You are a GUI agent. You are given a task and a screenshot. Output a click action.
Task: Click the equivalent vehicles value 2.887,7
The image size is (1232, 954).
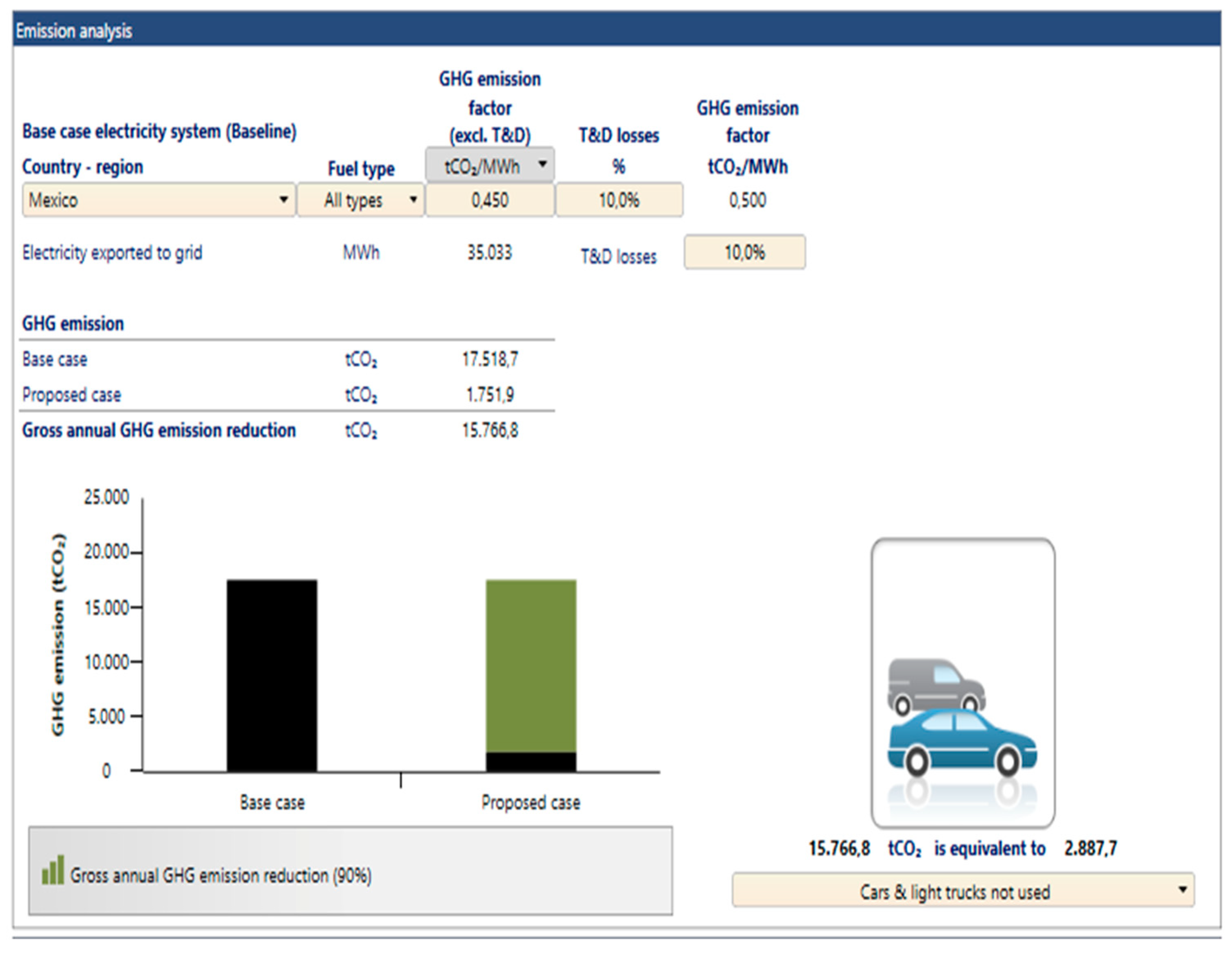point(1090,848)
